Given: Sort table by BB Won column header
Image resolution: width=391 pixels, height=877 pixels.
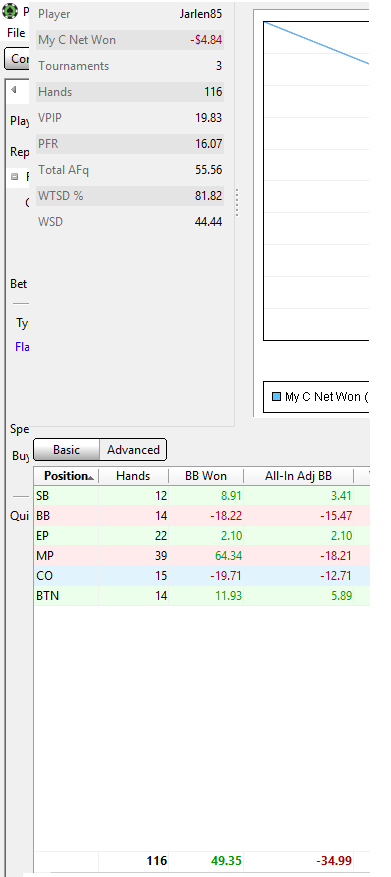Looking at the screenshot, I should [x=206, y=476].
